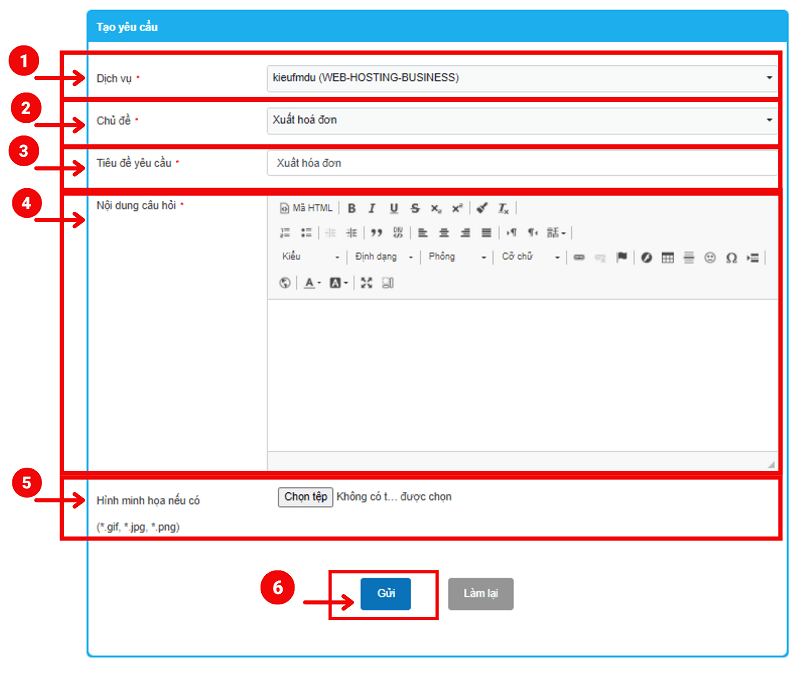Image resolution: width=800 pixels, height=679 pixels.
Task: Insert a horizontal line
Action: point(689,257)
